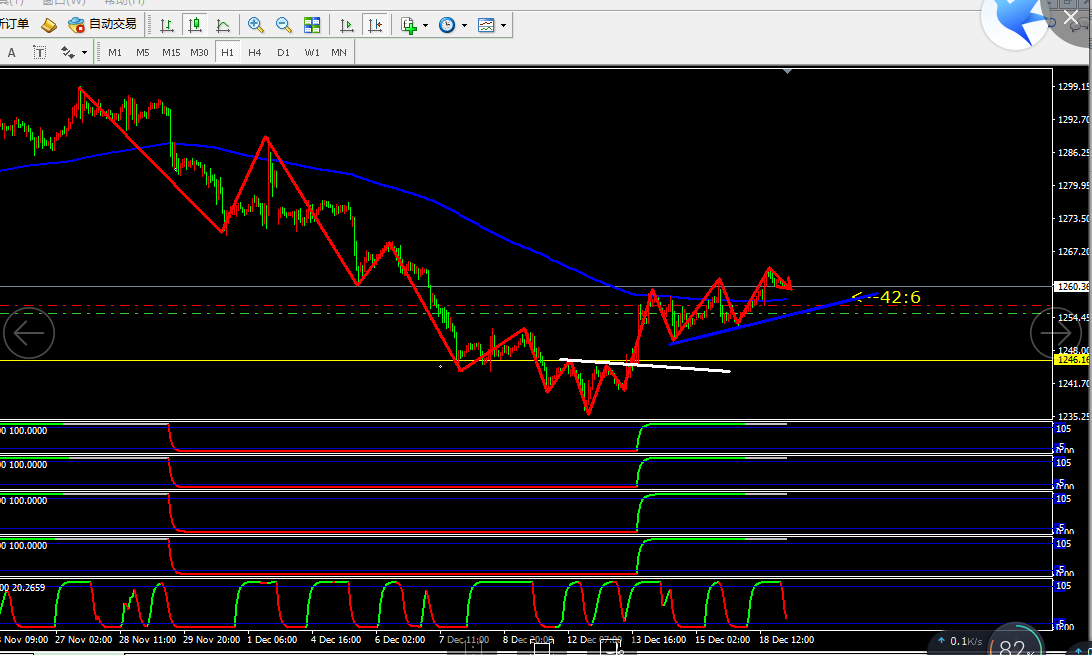Expand the templates dropdown arrow
Viewport: 1092px width, 655px height.
[504, 26]
